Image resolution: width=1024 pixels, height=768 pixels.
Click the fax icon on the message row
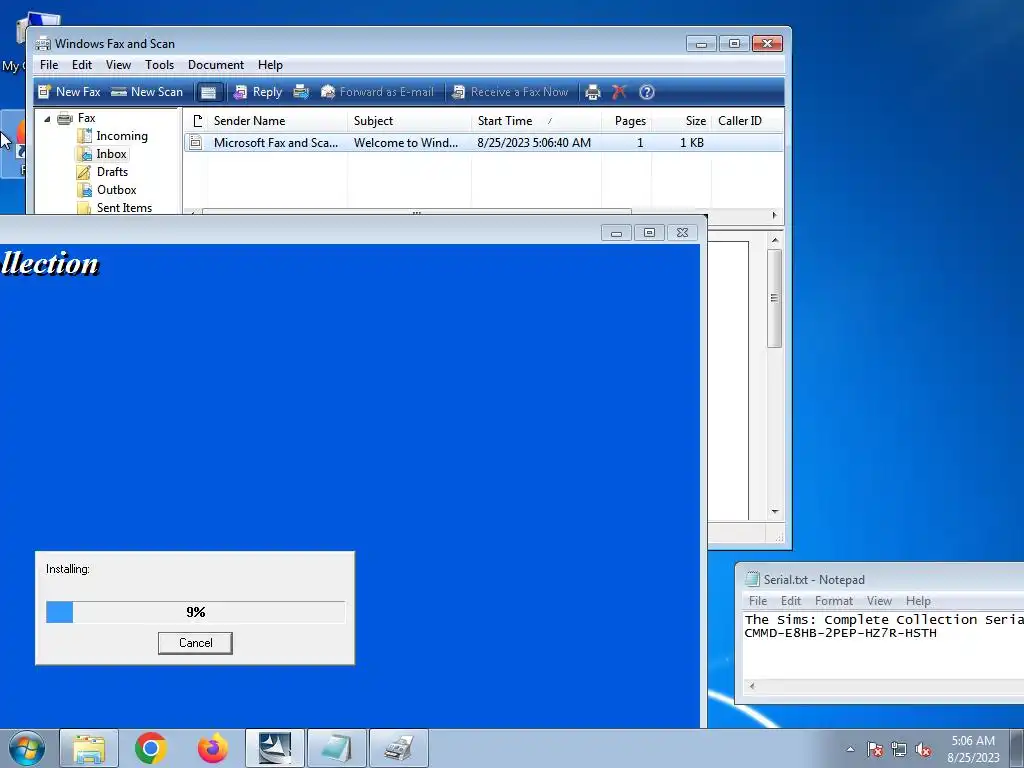click(x=195, y=142)
